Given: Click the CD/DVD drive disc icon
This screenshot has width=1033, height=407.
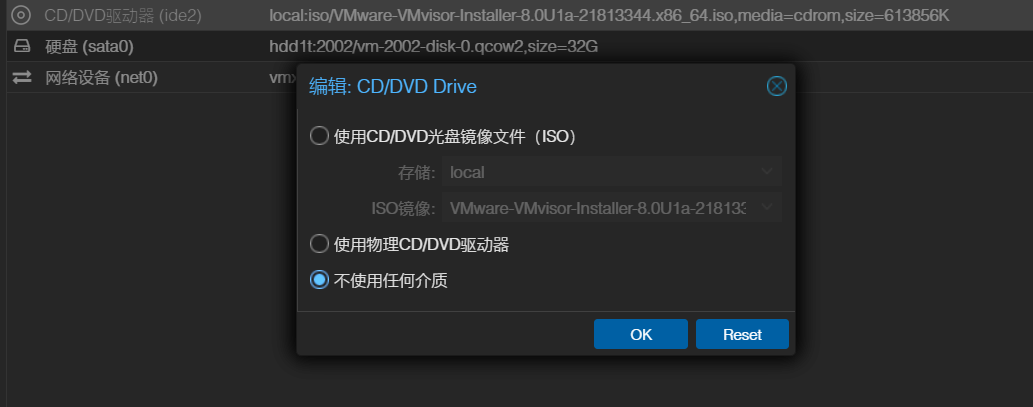Looking at the screenshot, I should click(x=22, y=15).
